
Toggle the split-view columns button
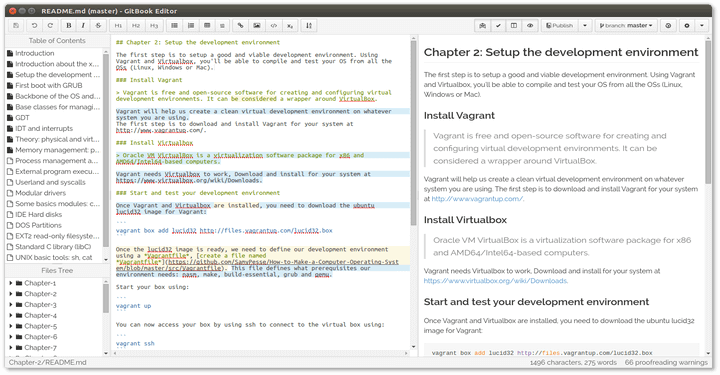coord(514,26)
